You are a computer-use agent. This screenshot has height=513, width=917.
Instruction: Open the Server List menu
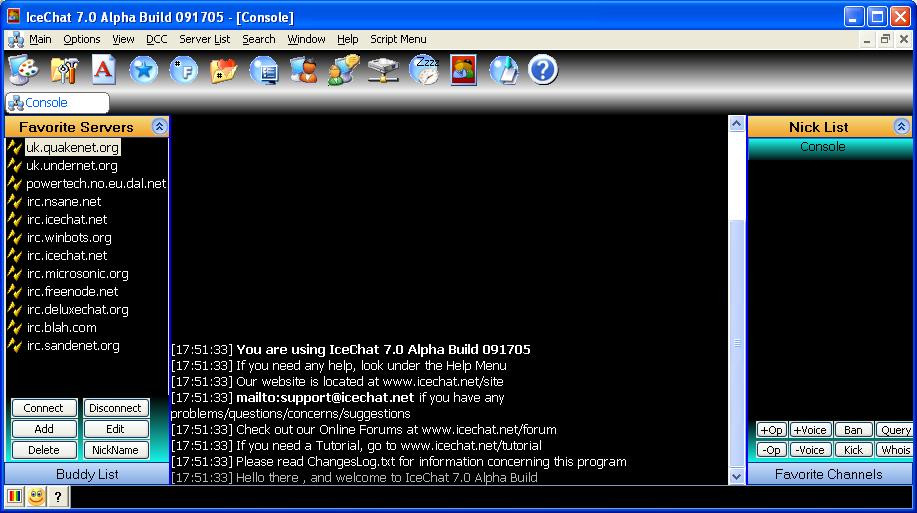tap(205, 39)
